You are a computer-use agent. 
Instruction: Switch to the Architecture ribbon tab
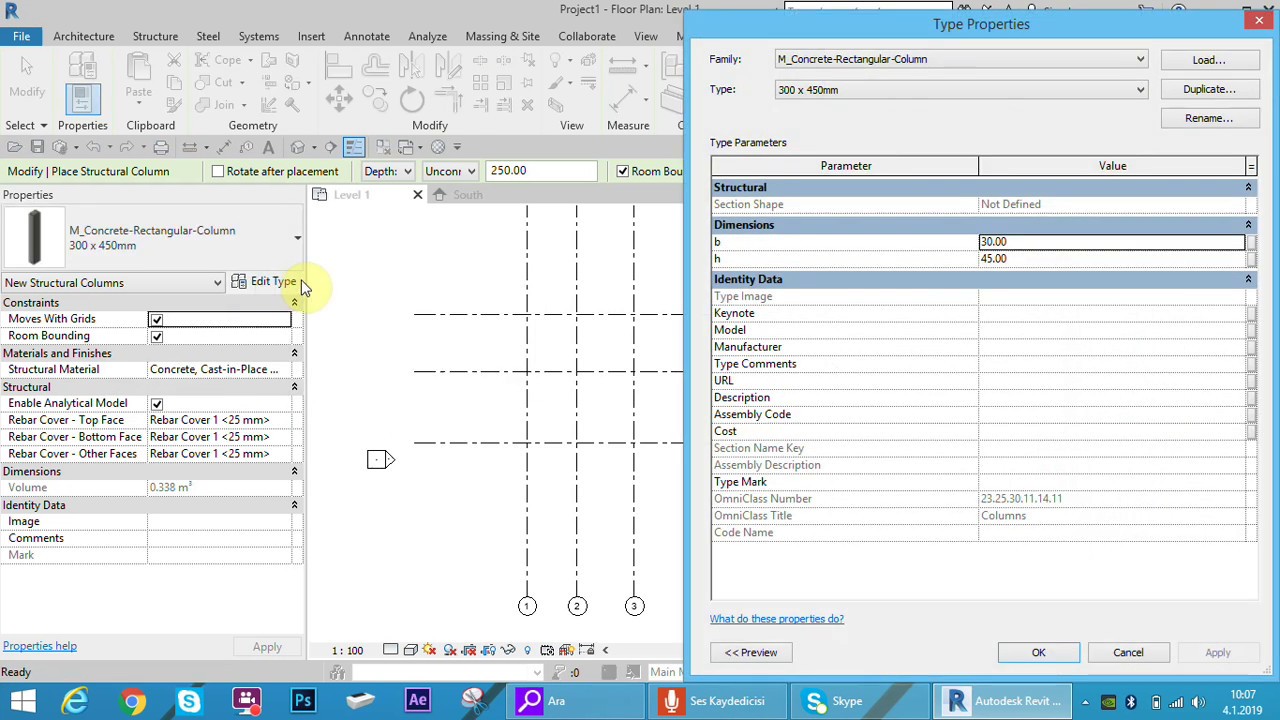coord(84,36)
